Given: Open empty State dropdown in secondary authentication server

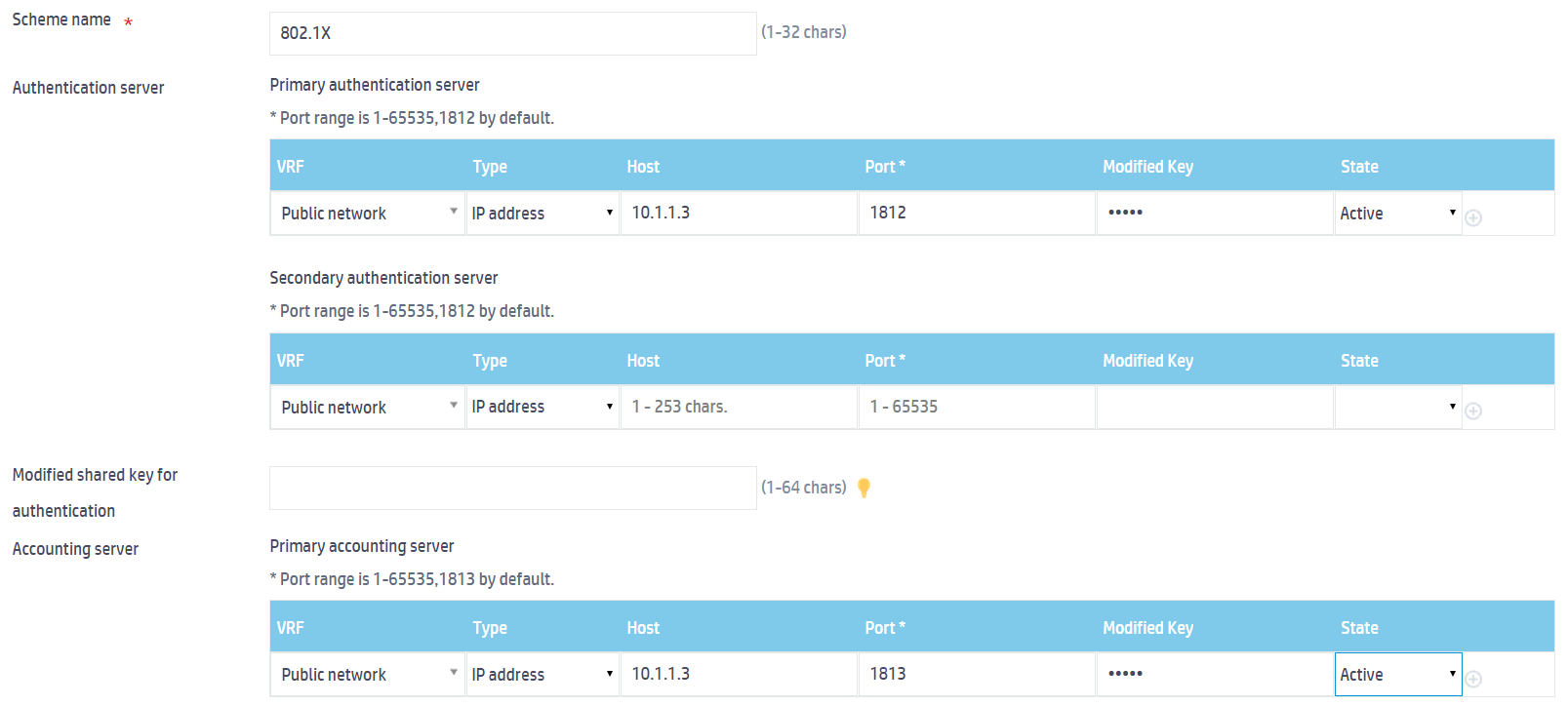Looking at the screenshot, I should point(1397,407).
